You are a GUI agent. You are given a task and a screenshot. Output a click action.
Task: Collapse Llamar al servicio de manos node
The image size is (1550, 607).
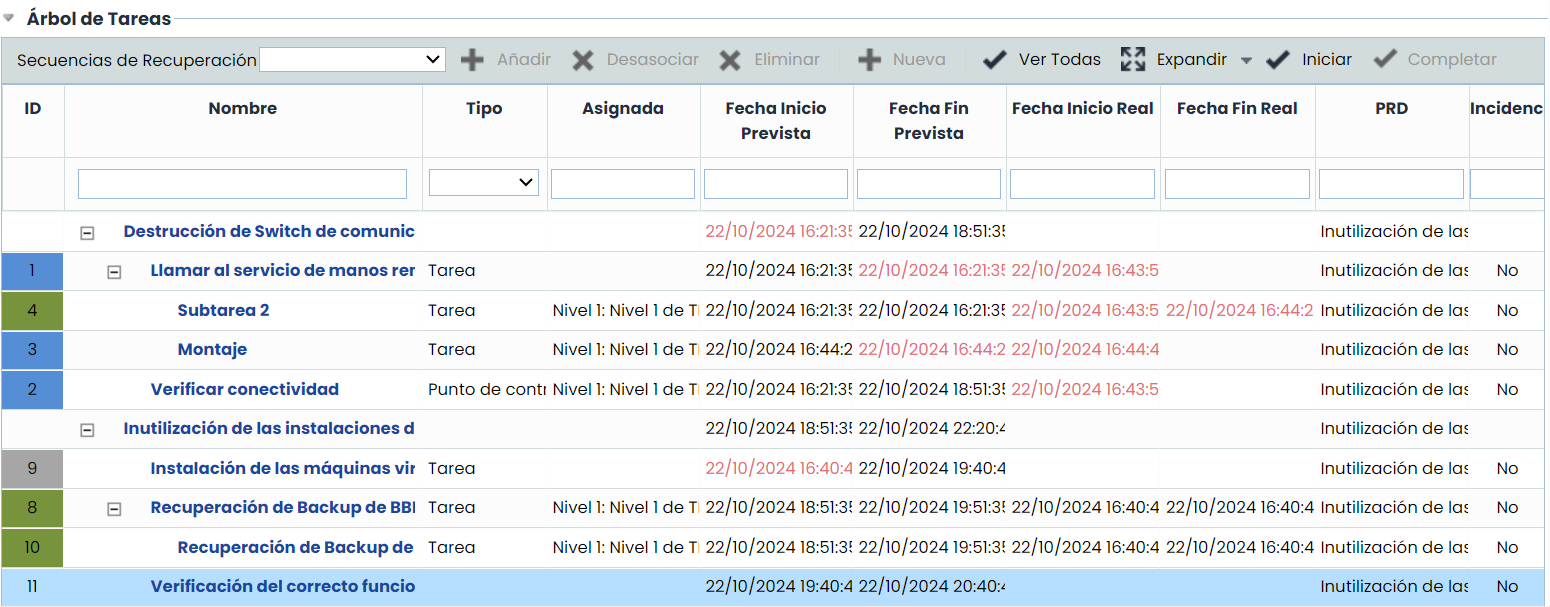click(114, 272)
